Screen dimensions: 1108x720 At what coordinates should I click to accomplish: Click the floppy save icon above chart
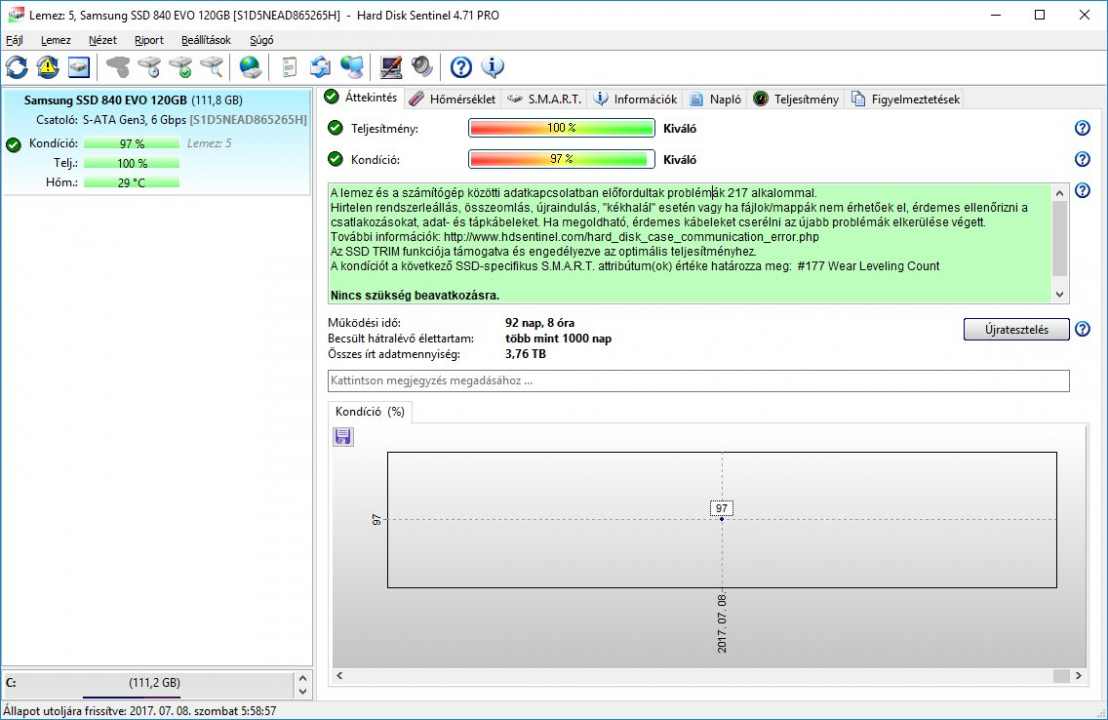(343, 437)
